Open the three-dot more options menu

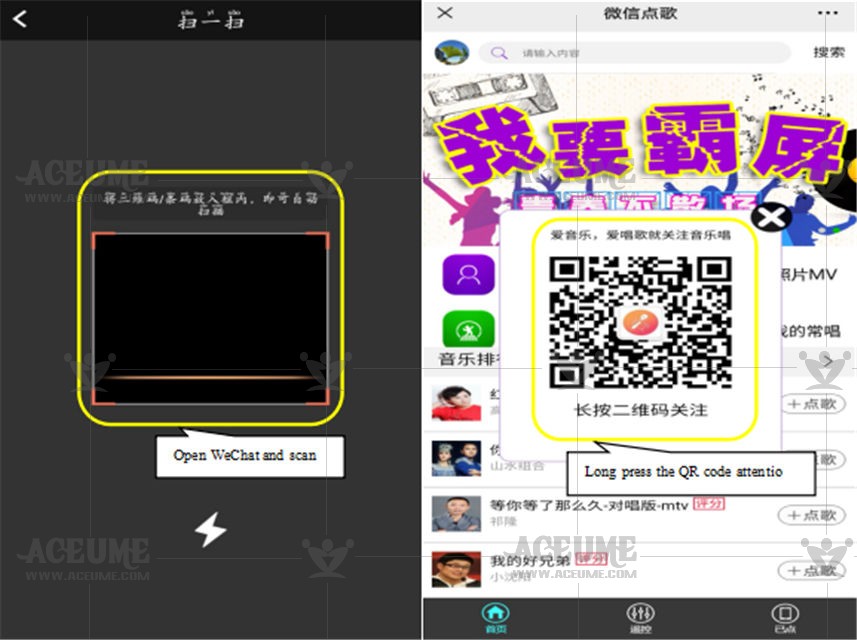827,13
